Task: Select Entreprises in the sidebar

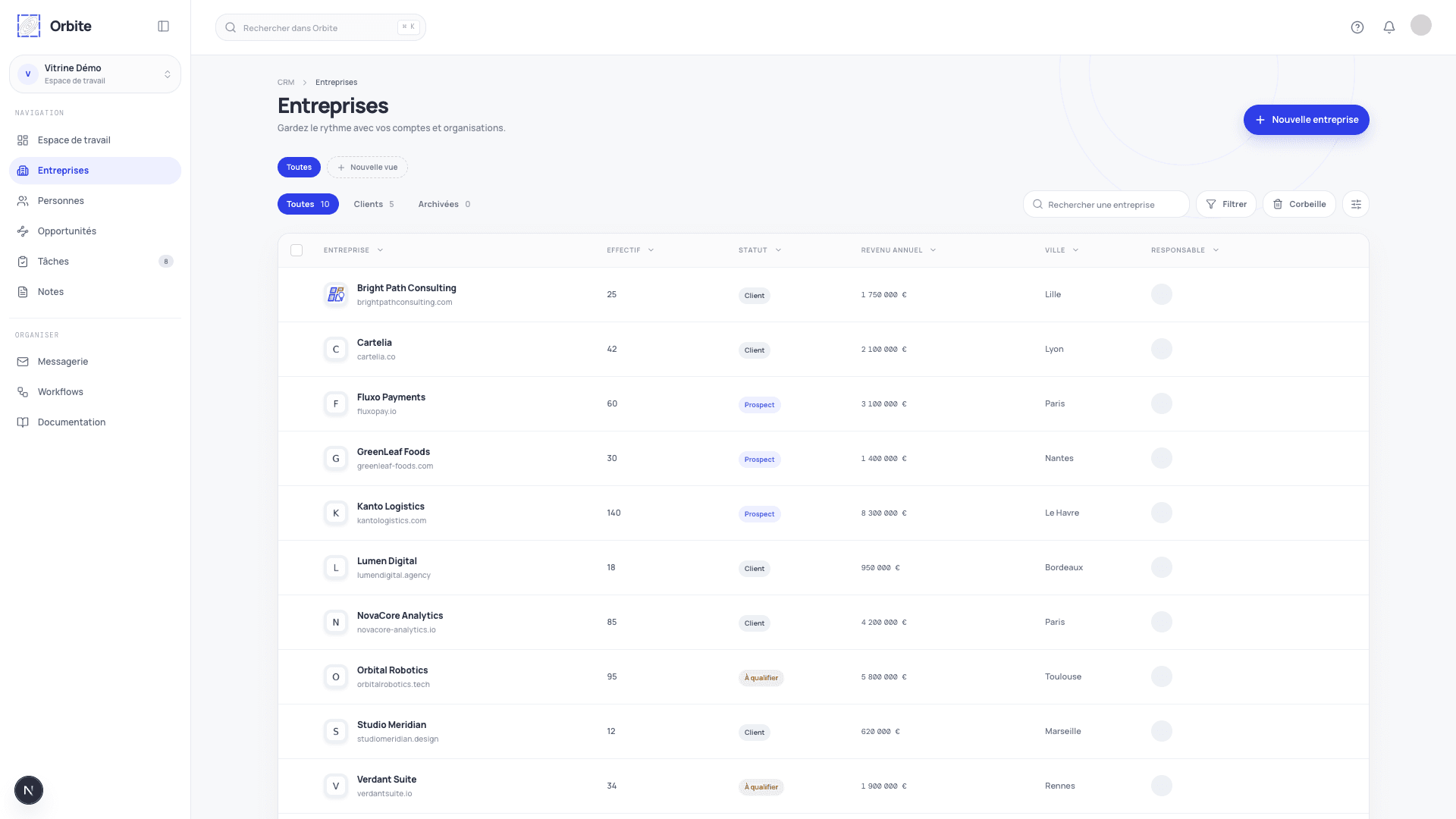Action: click(95, 171)
